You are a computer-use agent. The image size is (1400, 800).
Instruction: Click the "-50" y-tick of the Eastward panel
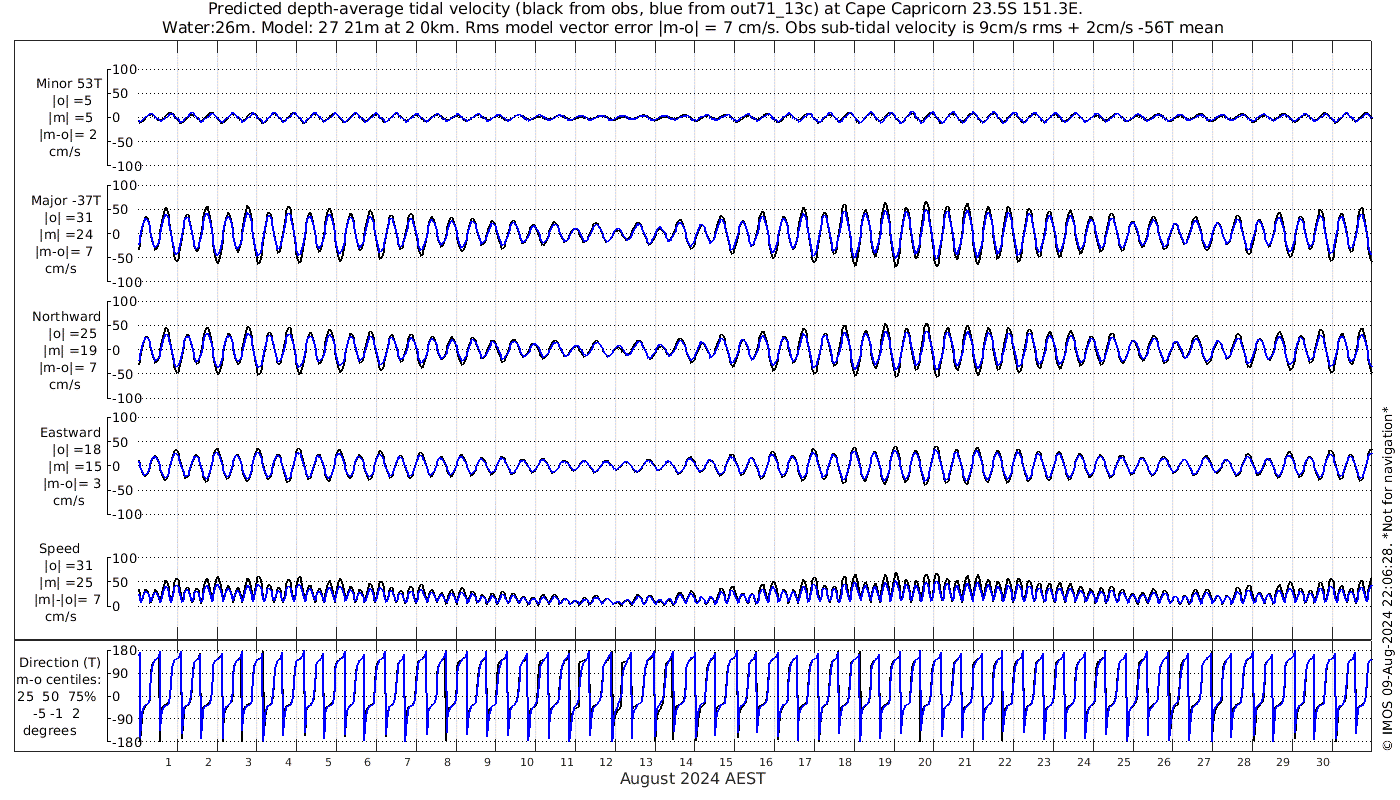coord(124,490)
